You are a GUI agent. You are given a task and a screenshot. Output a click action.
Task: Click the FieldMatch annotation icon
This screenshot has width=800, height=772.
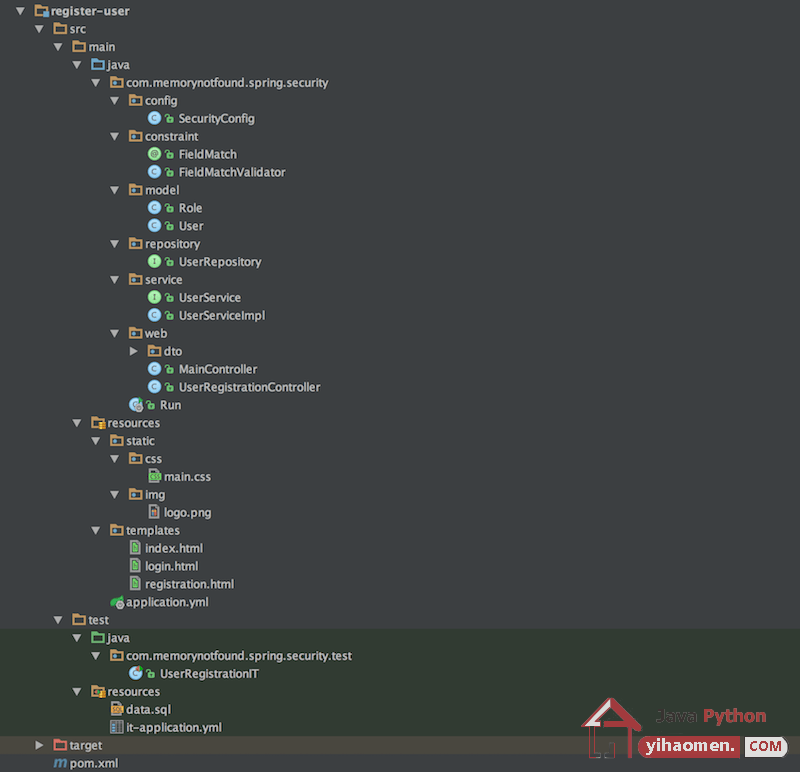[x=154, y=154]
